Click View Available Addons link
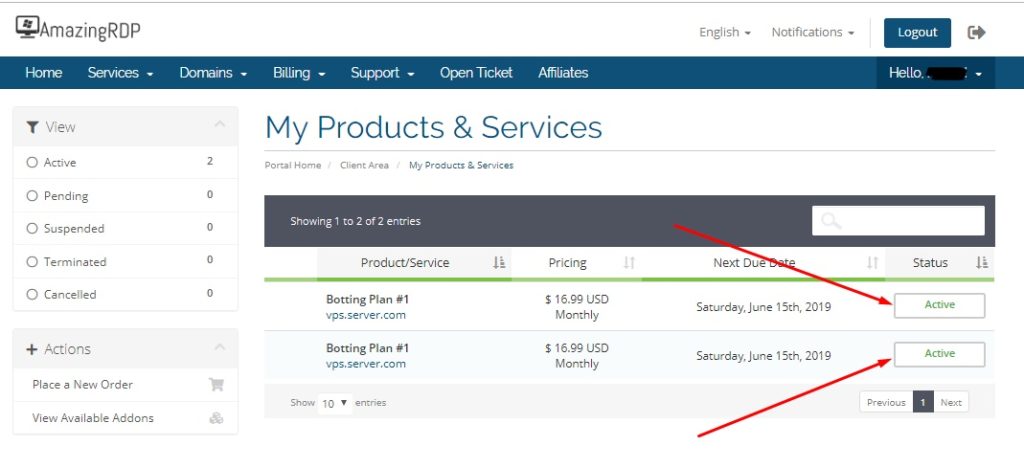The width and height of the screenshot is (1024, 468). coord(93,418)
